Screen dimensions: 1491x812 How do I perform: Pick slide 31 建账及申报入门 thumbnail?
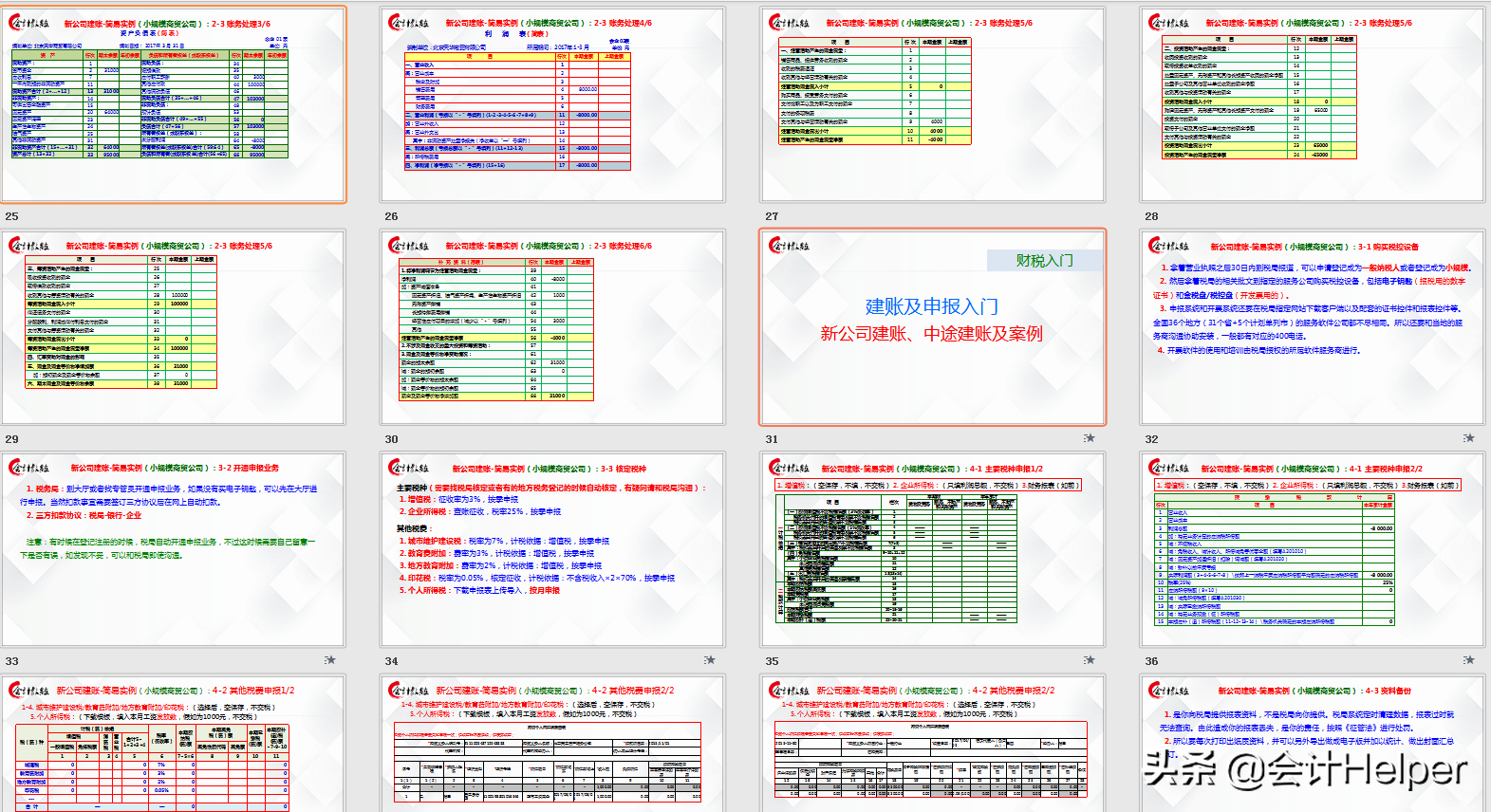(x=933, y=327)
